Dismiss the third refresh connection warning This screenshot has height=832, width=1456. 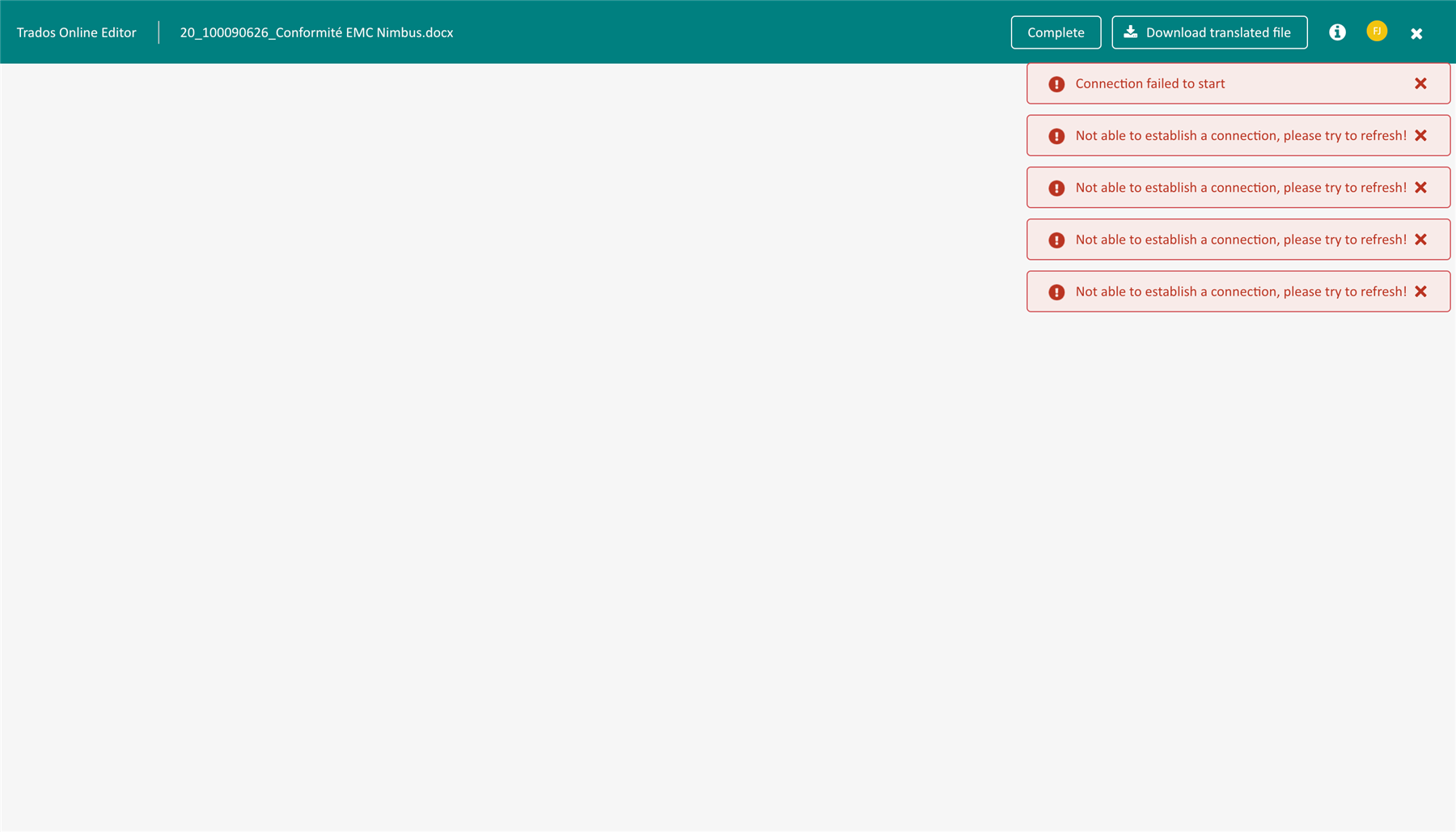(1420, 239)
